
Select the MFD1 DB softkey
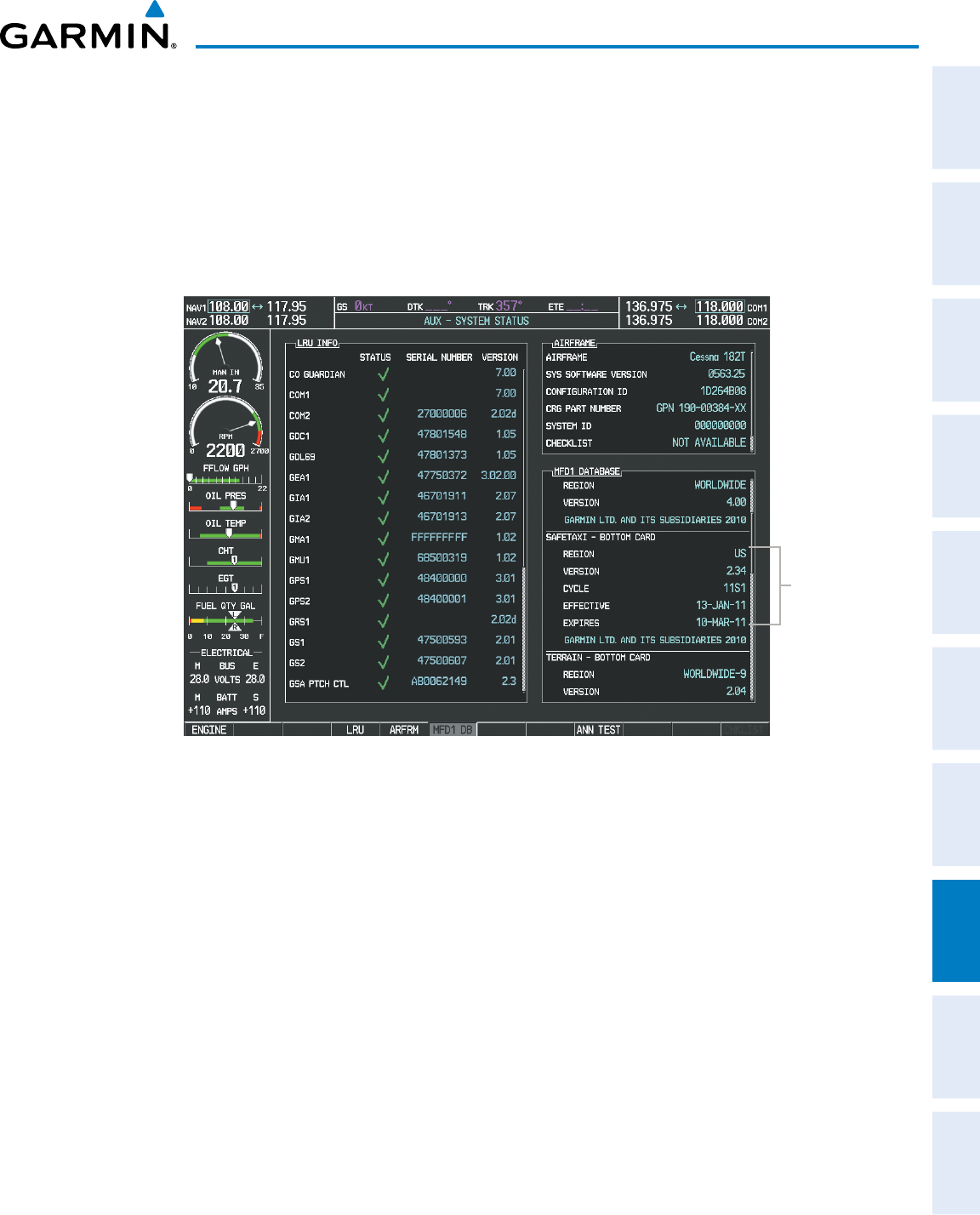tap(453, 730)
